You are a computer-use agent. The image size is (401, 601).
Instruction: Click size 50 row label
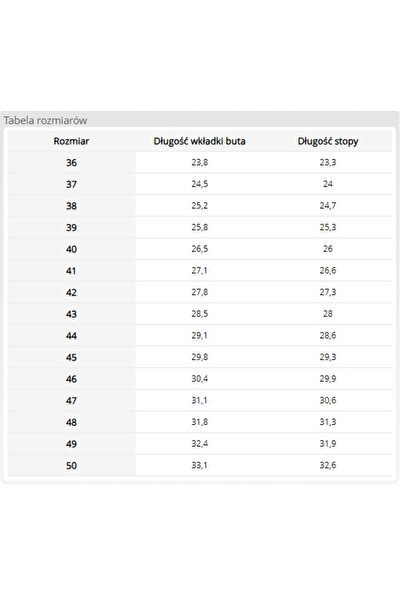click(71, 466)
